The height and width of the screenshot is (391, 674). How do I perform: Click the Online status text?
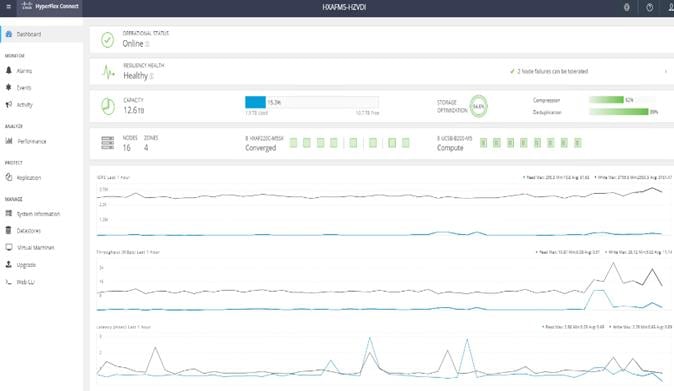pos(133,44)
